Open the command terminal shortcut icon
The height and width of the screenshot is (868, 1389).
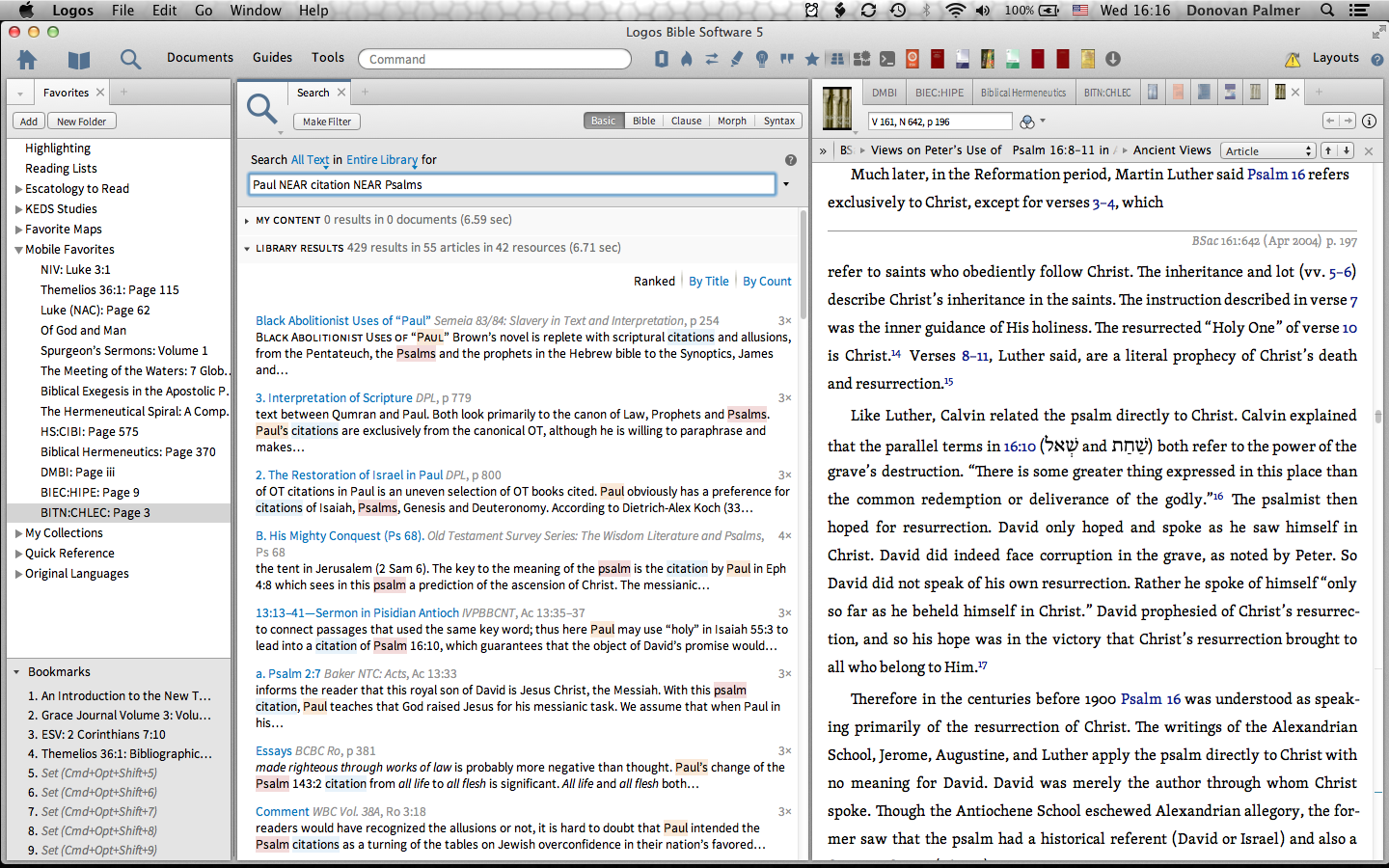887,59
